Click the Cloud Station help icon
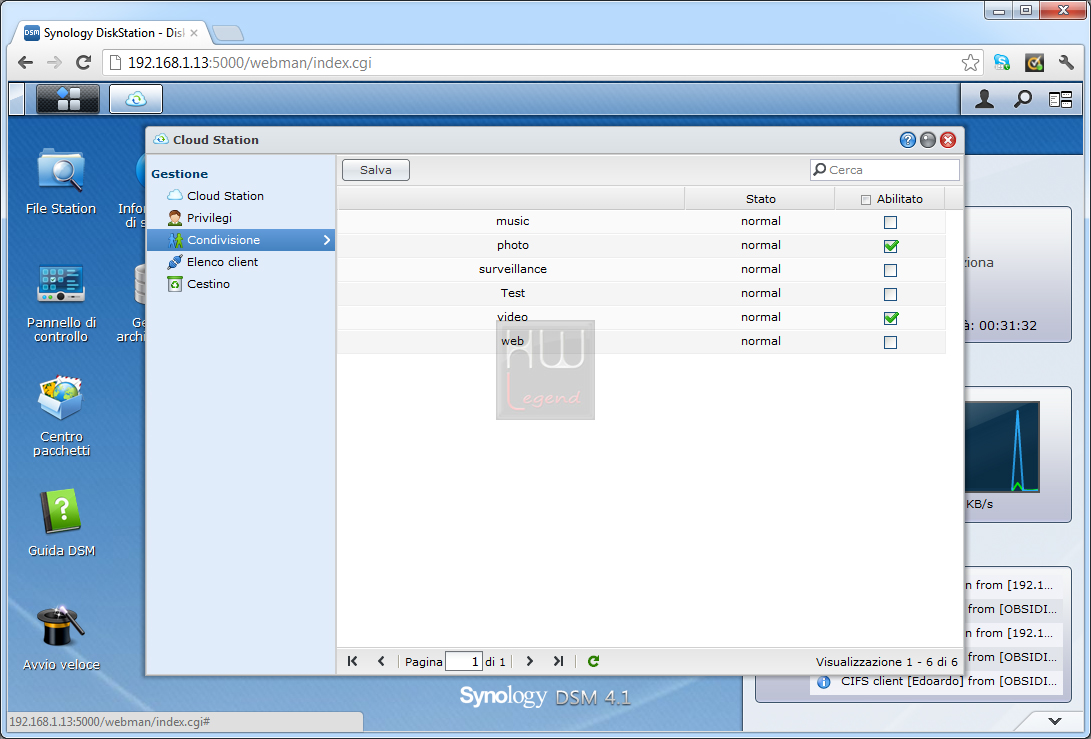 907,140
